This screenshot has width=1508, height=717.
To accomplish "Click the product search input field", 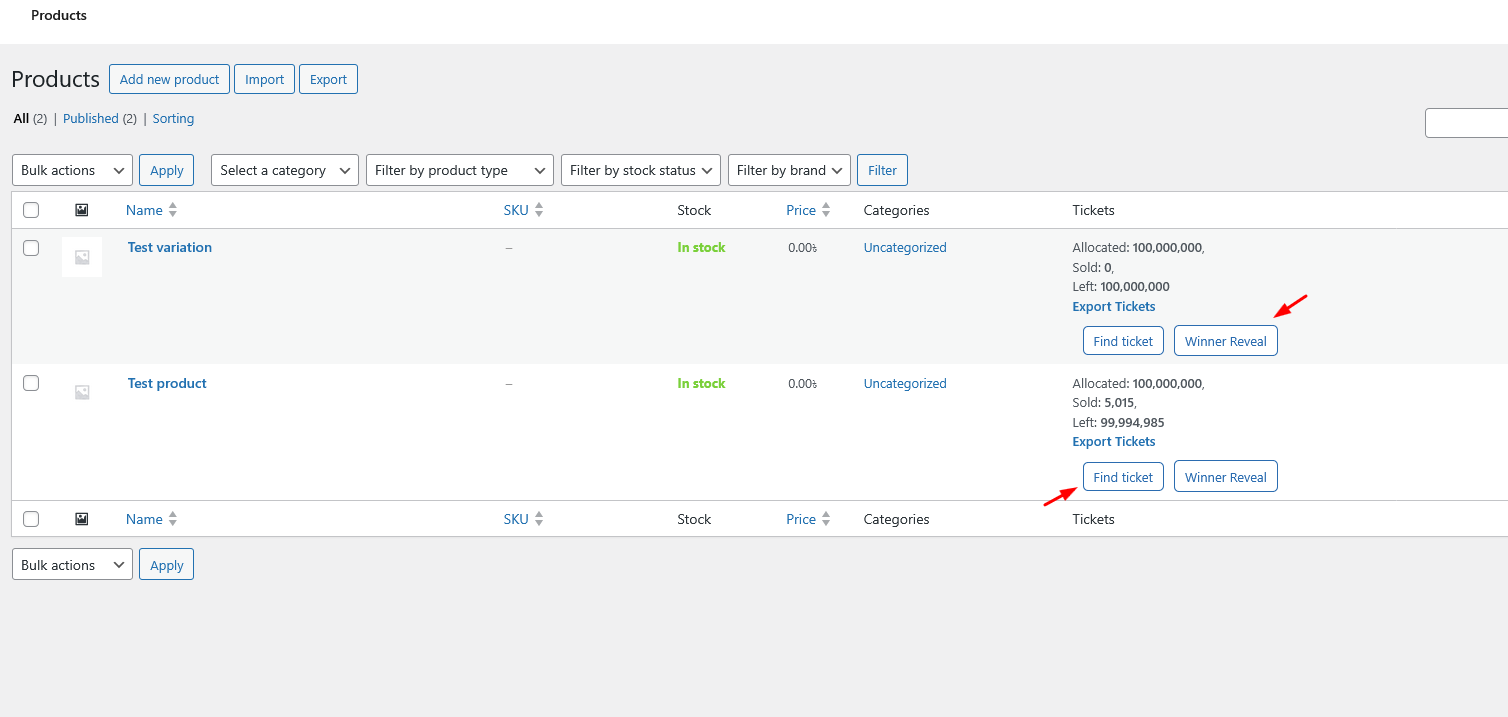I will tap(1466, 123).
